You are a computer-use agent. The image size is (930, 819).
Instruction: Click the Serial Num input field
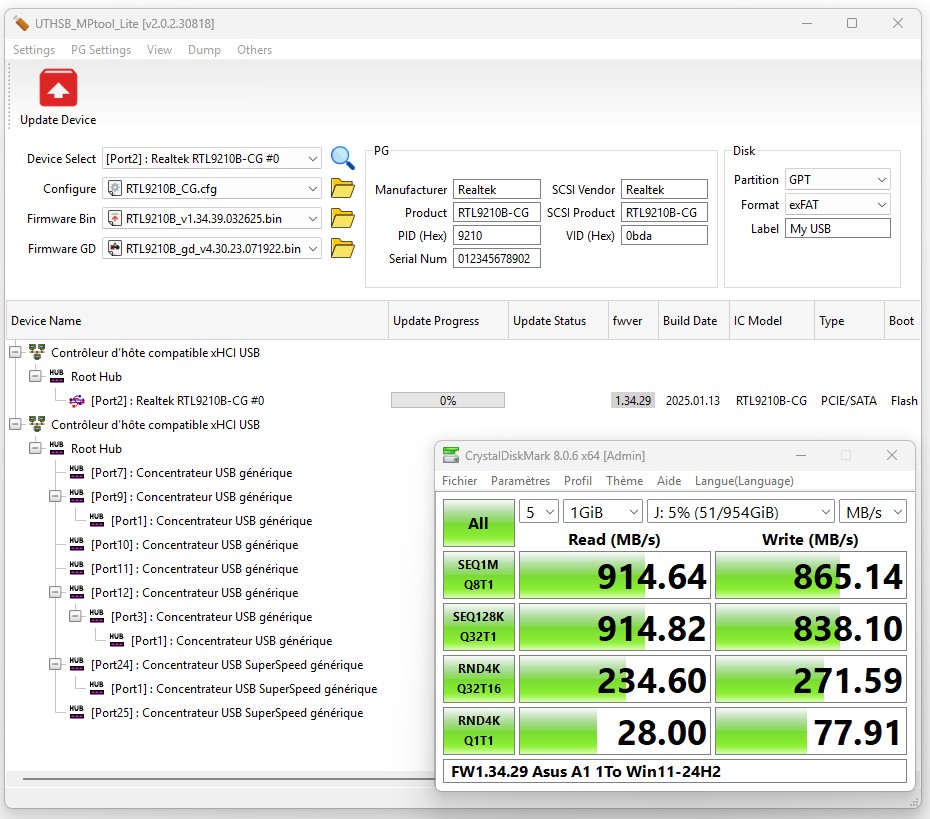tap(496, 259)
